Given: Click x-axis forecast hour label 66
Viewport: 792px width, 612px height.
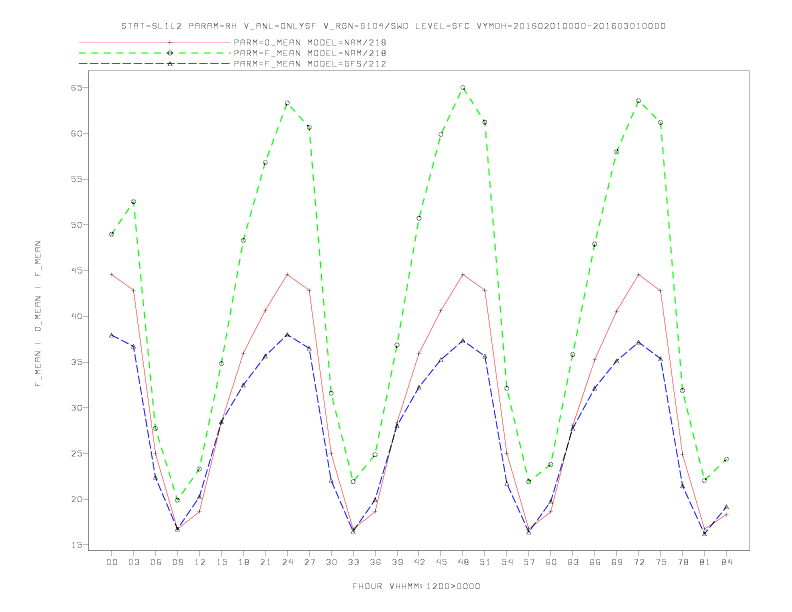Looking at the screenshot, I should coord(595,562).
